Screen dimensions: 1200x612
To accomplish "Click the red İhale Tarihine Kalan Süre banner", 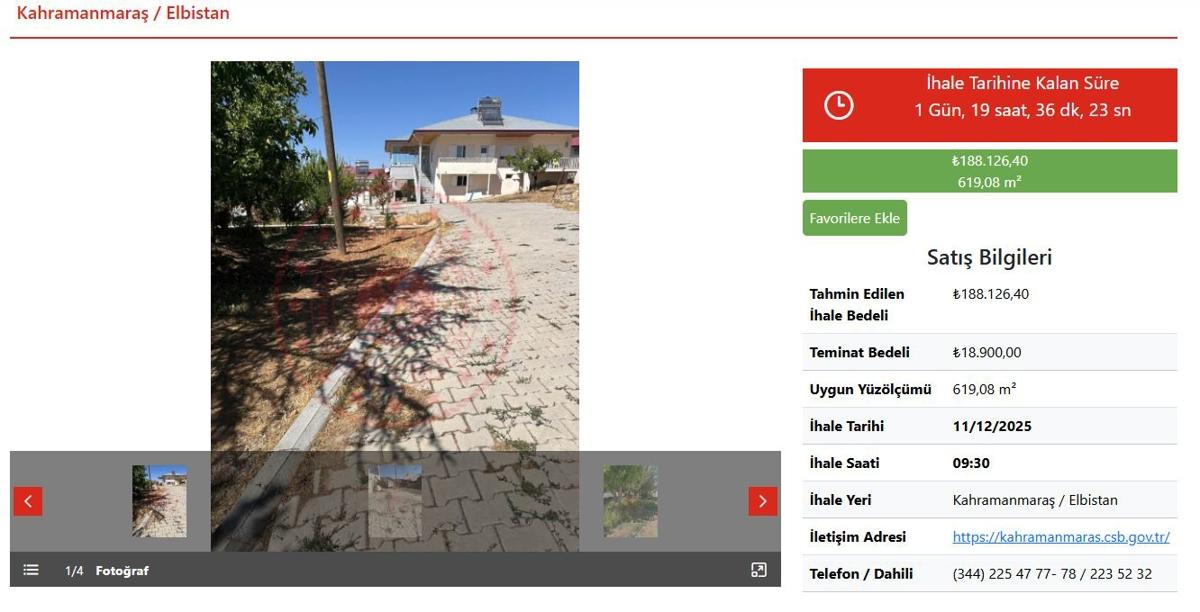I will coord(990,105).
